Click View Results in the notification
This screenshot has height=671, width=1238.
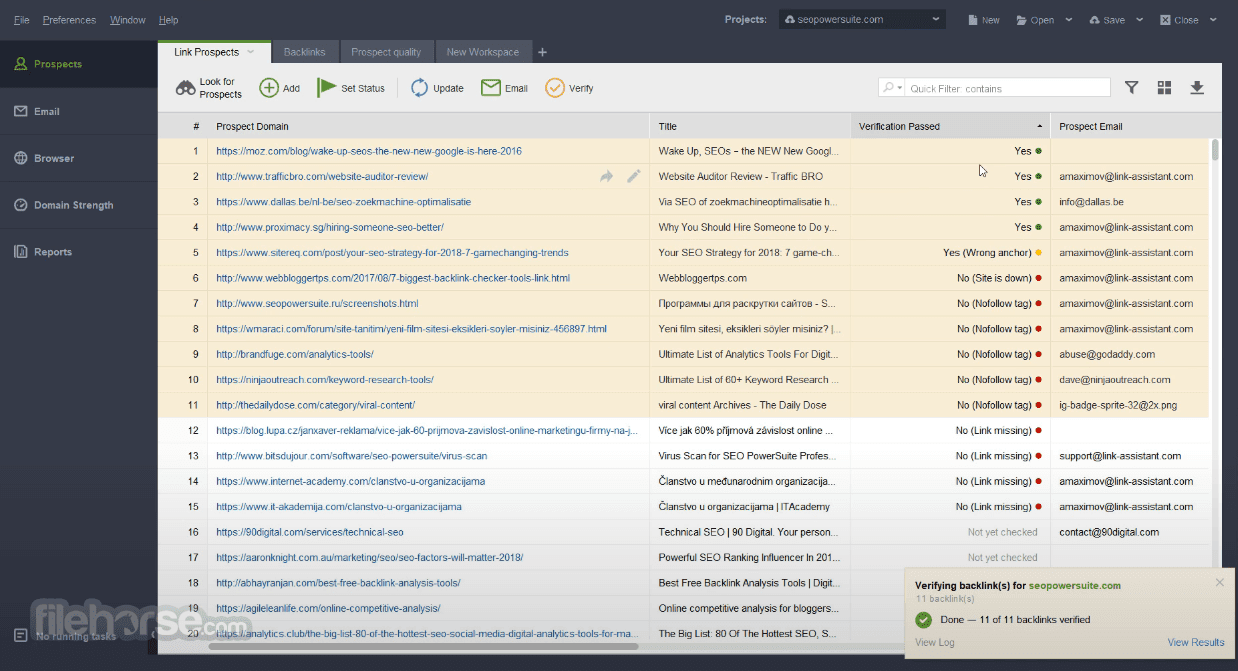coord(1196,642)
